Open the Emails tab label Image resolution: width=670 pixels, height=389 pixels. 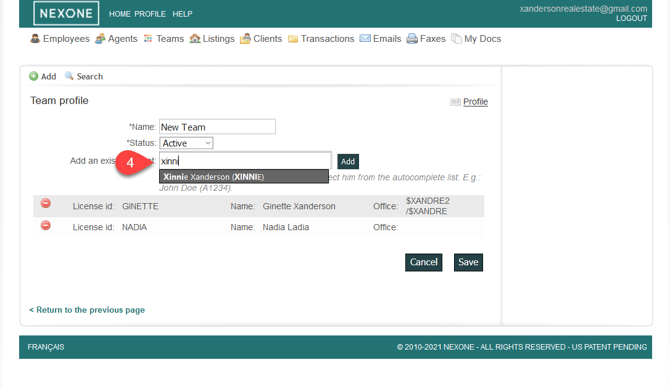387,38
